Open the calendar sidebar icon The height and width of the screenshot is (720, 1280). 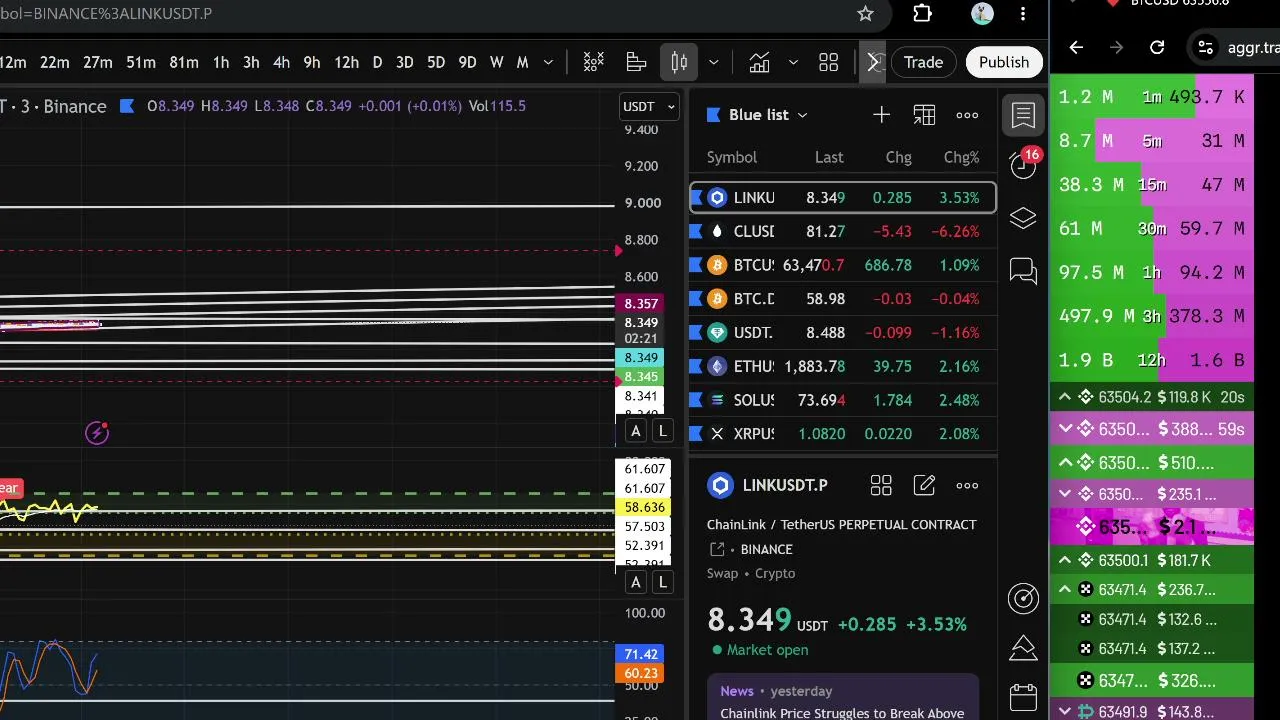tap(1023, 697)
